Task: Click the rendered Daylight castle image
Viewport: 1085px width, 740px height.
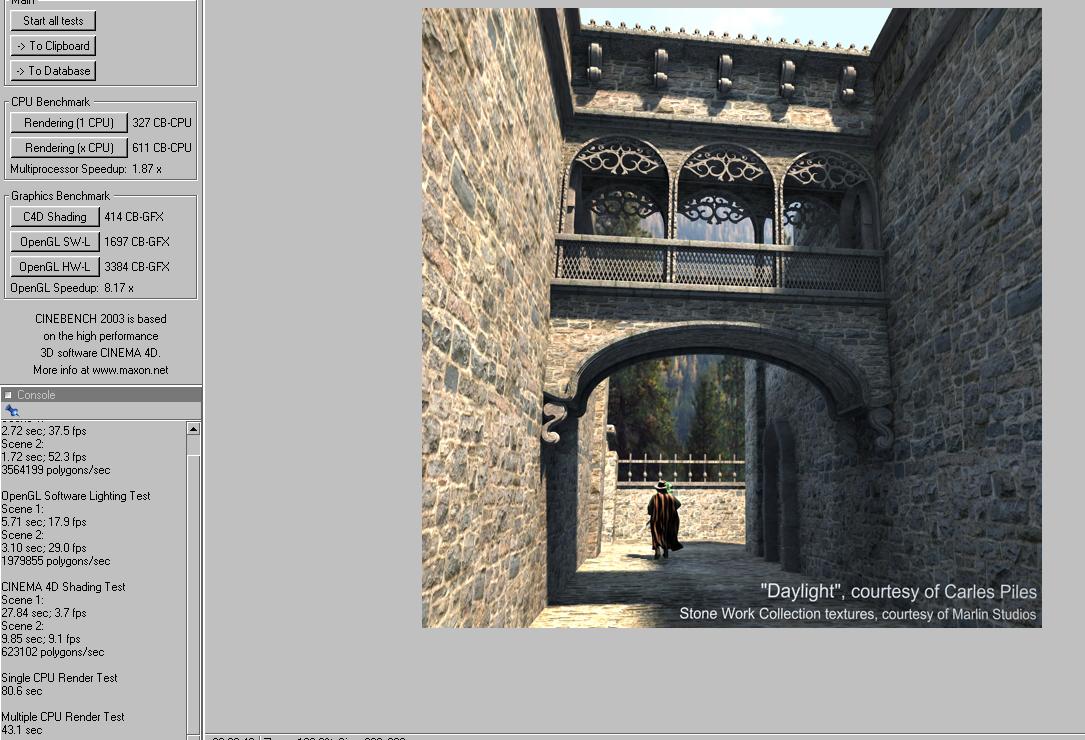Action: 731,318
